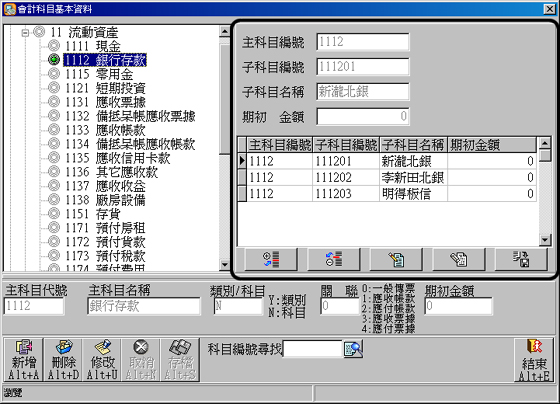This screenshot has height=404, width=560.
Task: Select tree node 1171 預付房租
Action: coord(105,228)
